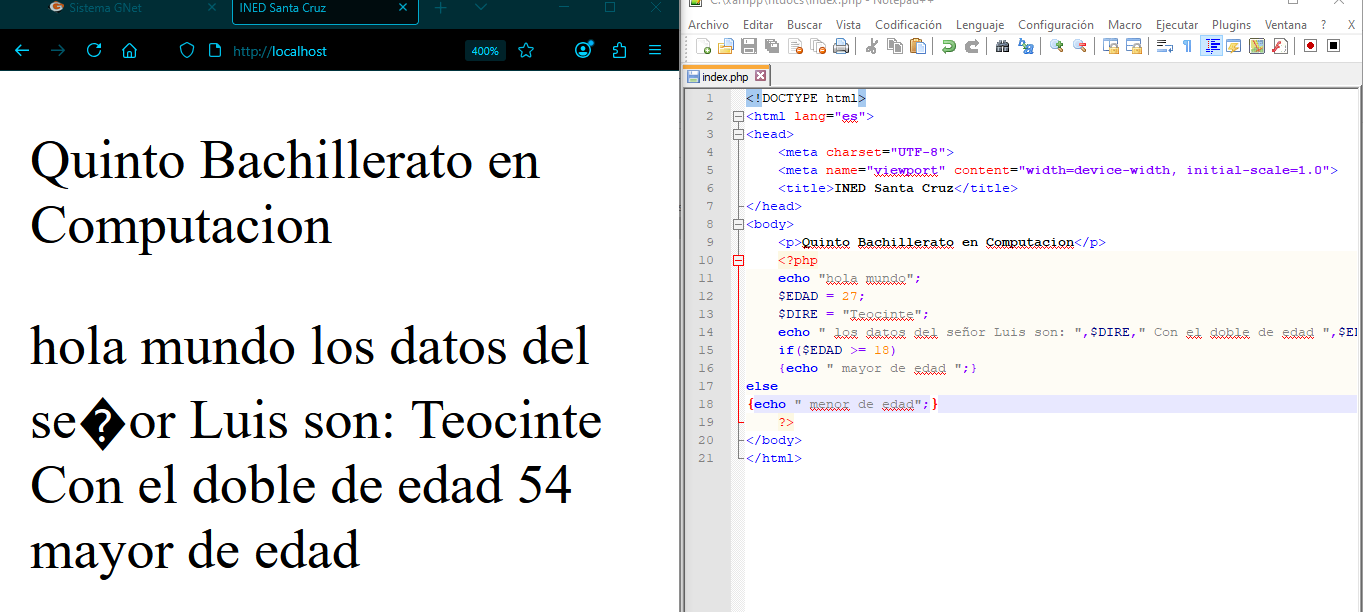
Task: Bookmark this page with the star
Action: click(x=526, y=50)
